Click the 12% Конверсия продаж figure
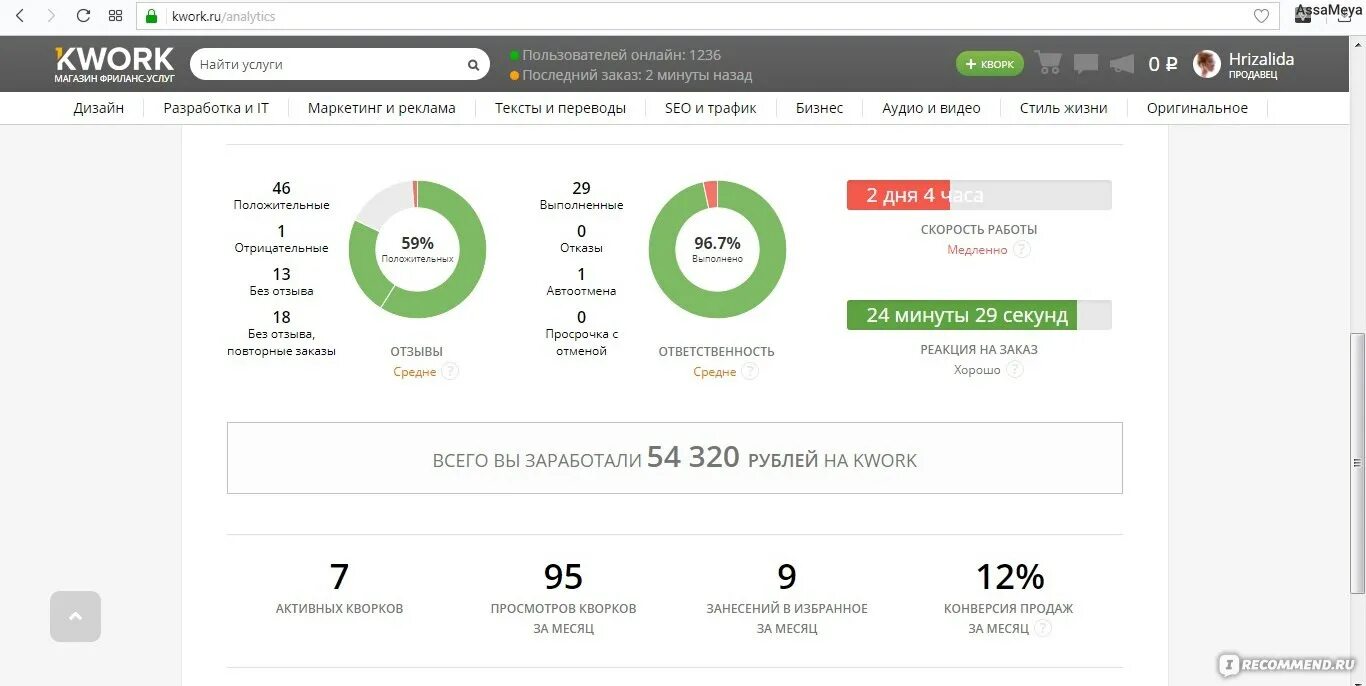 (x=1010, y=598)
